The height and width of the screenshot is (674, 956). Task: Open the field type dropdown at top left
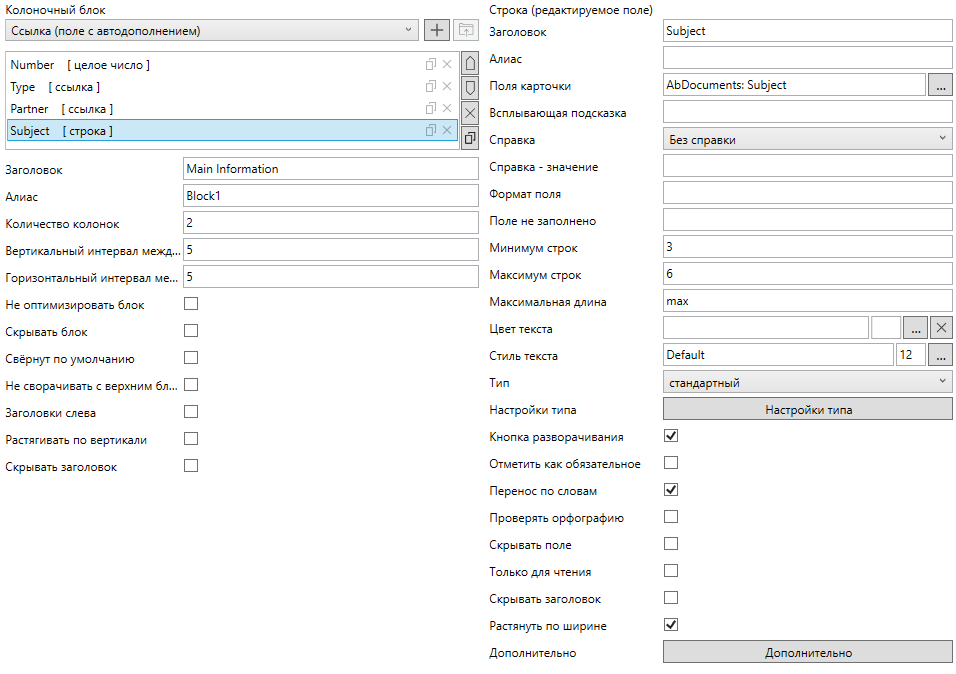click(x=212, y=31)
